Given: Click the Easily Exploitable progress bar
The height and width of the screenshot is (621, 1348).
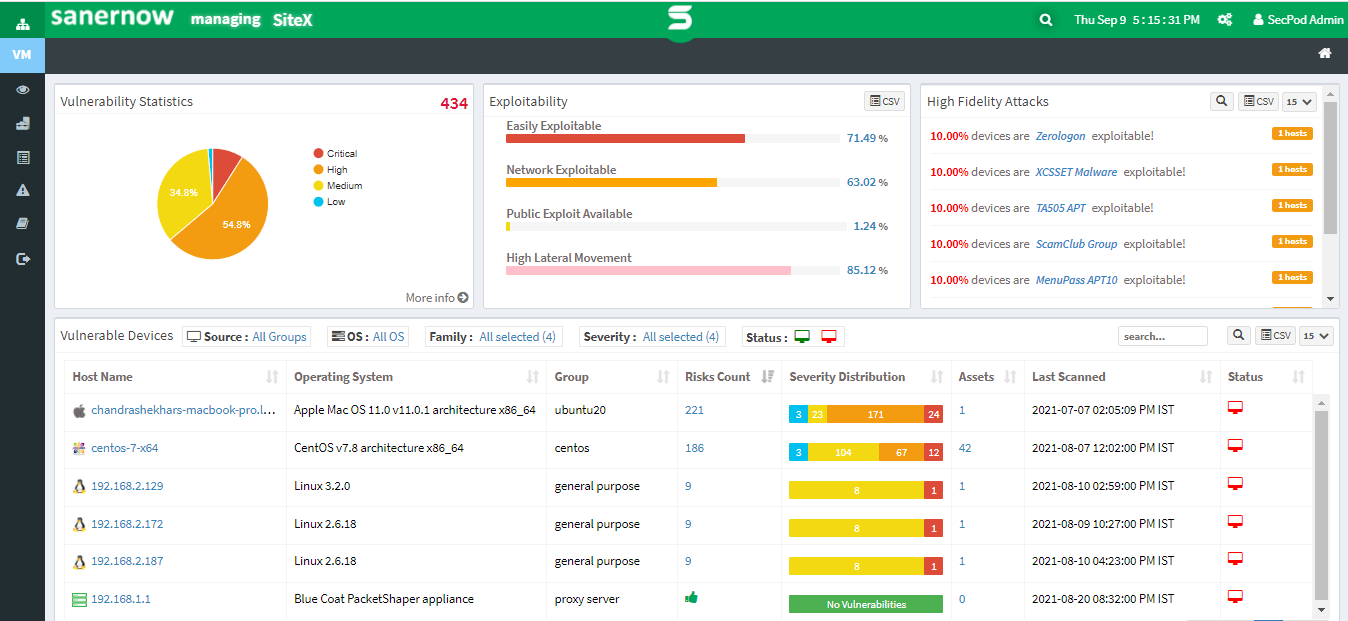Looking at the screenshot, I should [672, 138].
